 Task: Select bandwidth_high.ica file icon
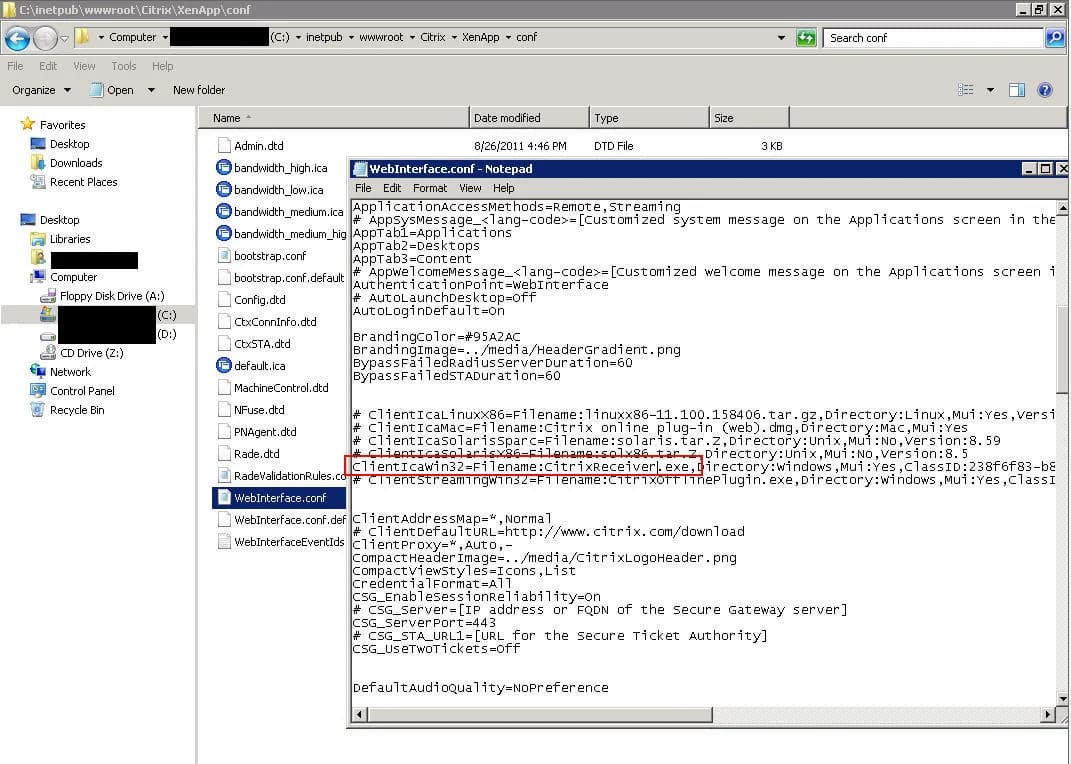pos(223,167)
